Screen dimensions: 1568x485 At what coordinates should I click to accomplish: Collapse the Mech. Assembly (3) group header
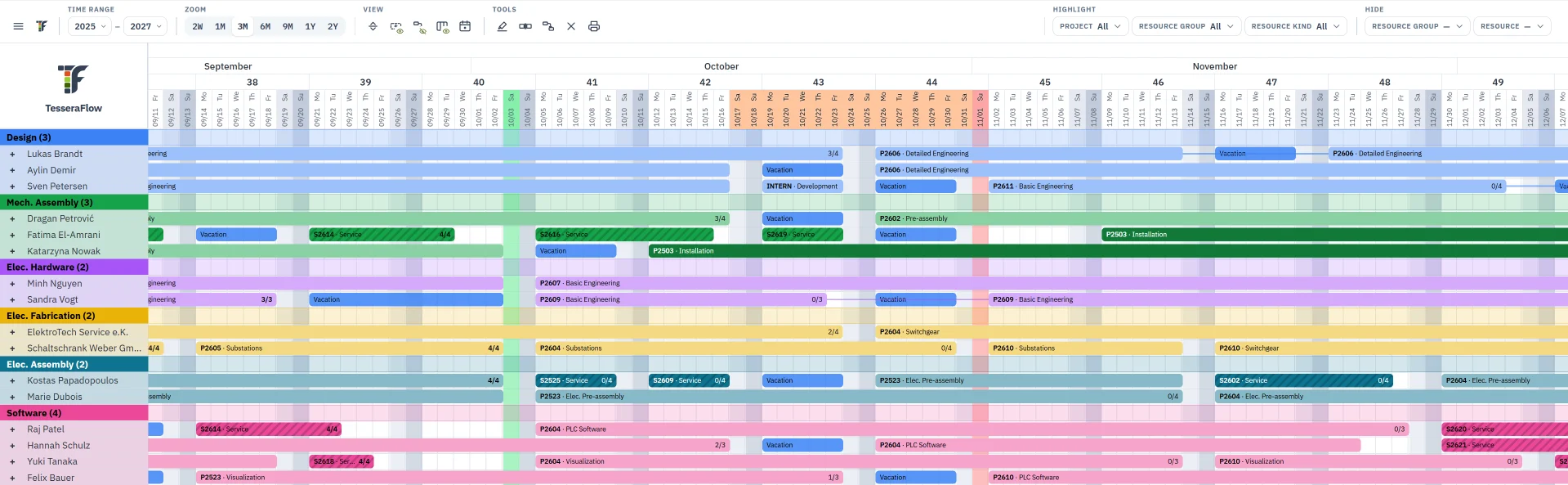pos(74,202)
